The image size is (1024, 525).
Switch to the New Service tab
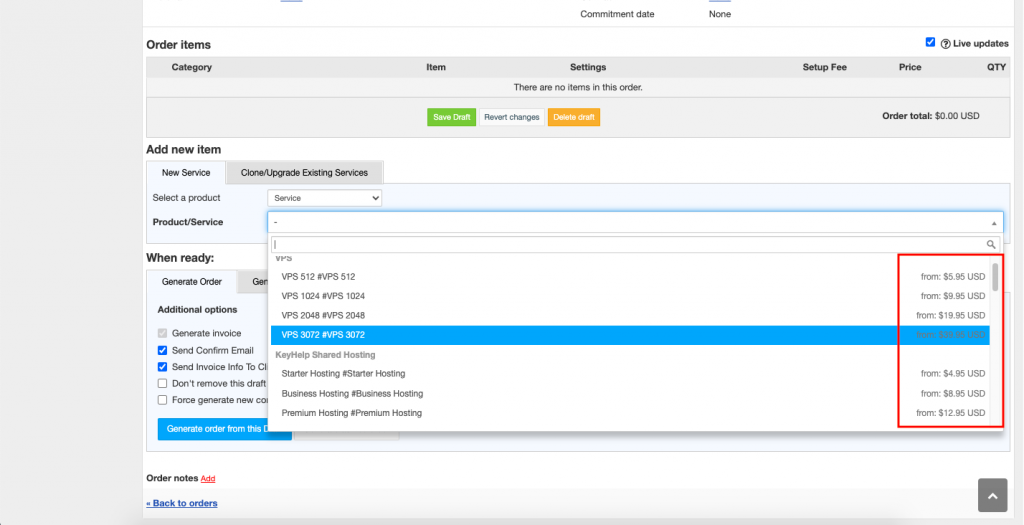tap(186, 172)
